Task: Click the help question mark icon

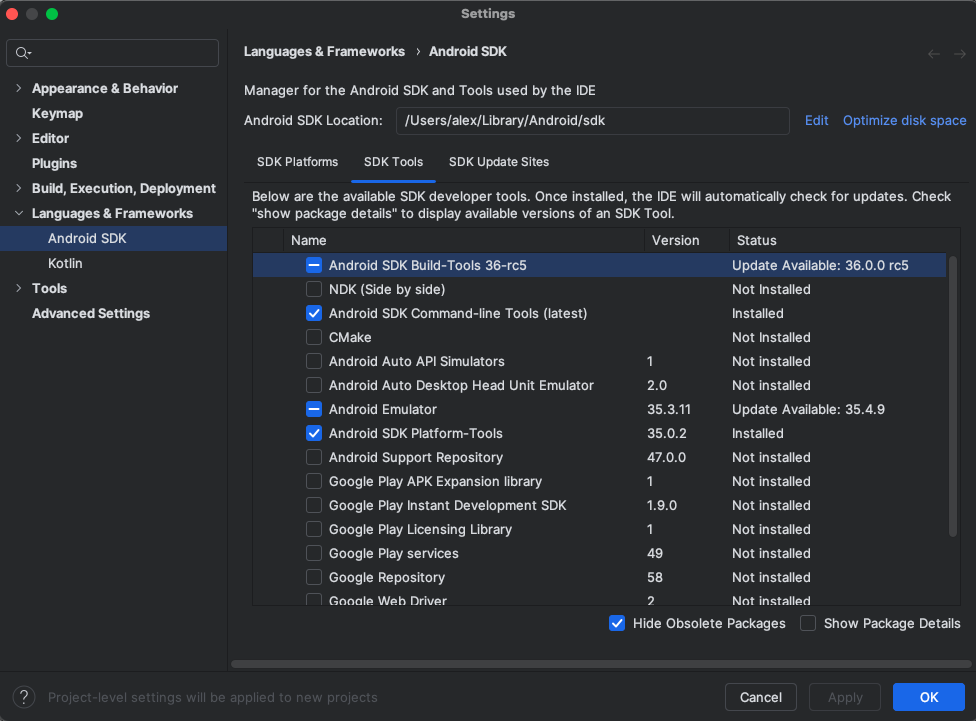Action: 24,697
